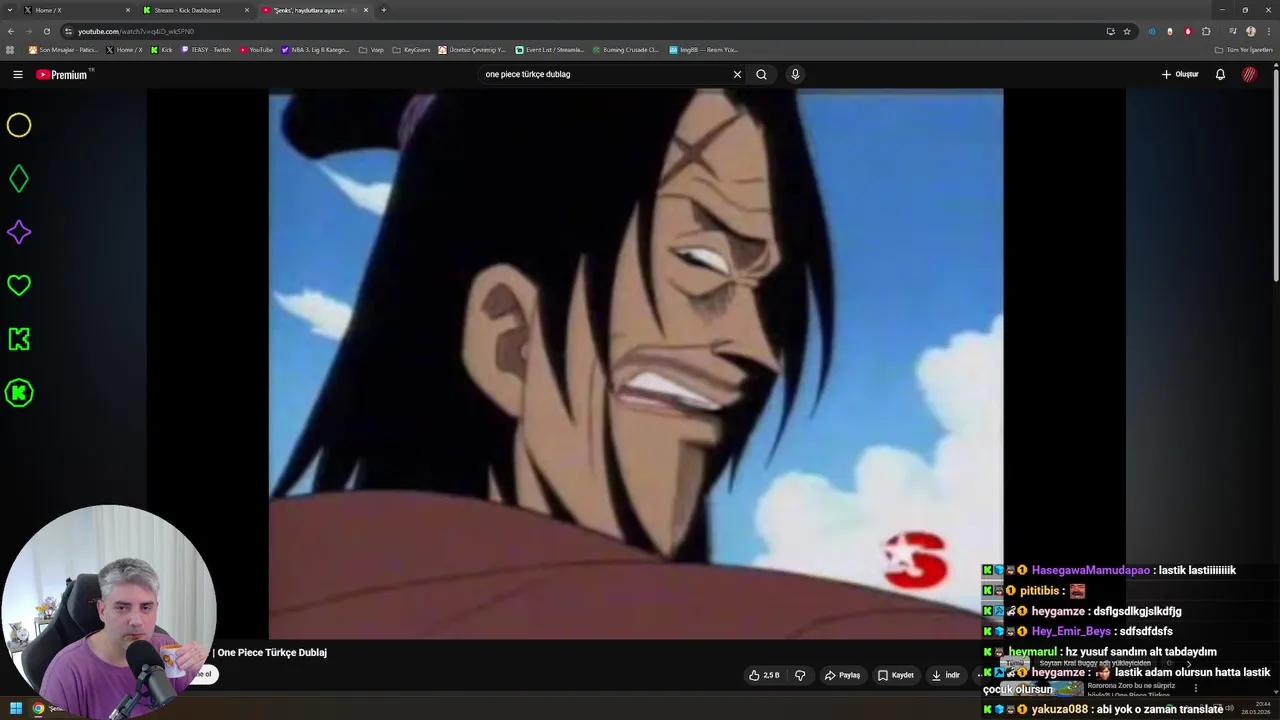
Task: Click HasegawaMamudapao username in chat
Action: click(x=1090, y=570)
